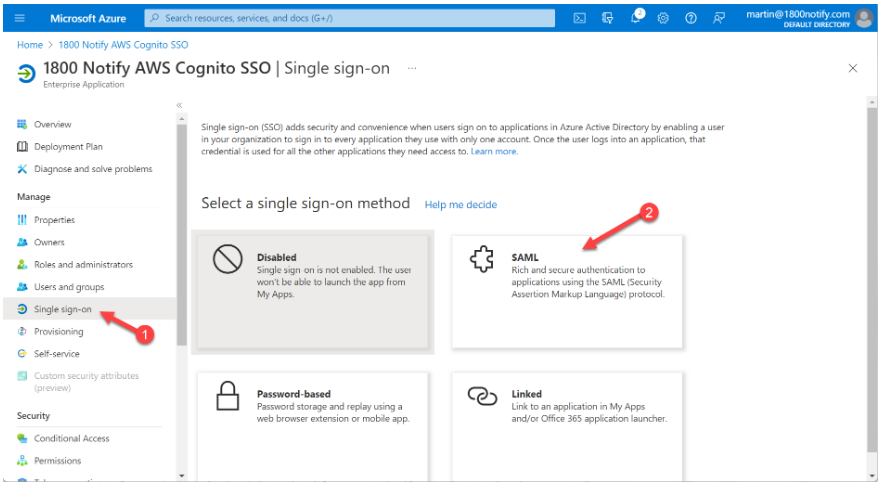Image resolution: width=881 pixels, height=491 pixels.
Task: Click the Disabled prohibition icon
Action: pos(228,259)
